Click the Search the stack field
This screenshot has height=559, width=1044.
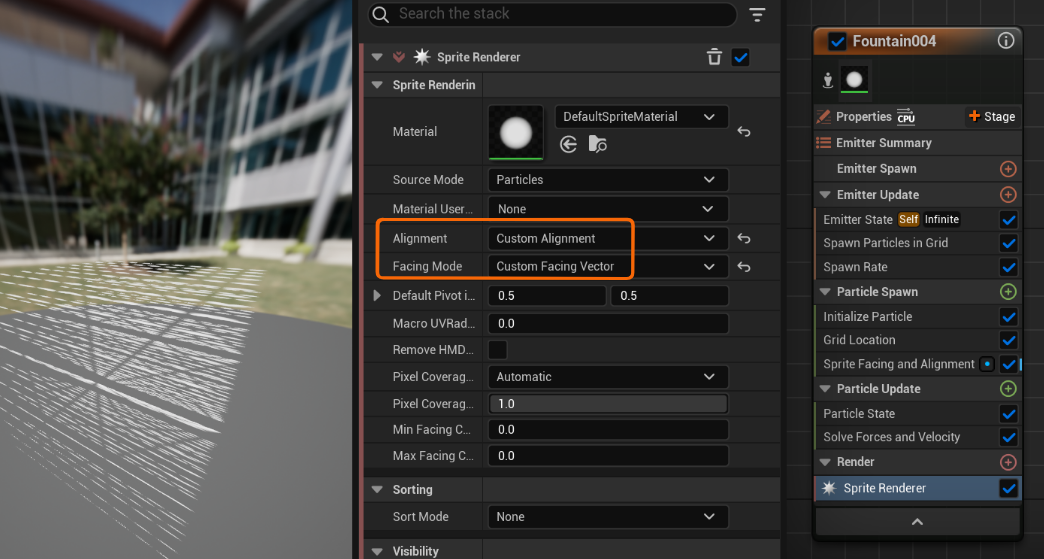click(553, 14)
